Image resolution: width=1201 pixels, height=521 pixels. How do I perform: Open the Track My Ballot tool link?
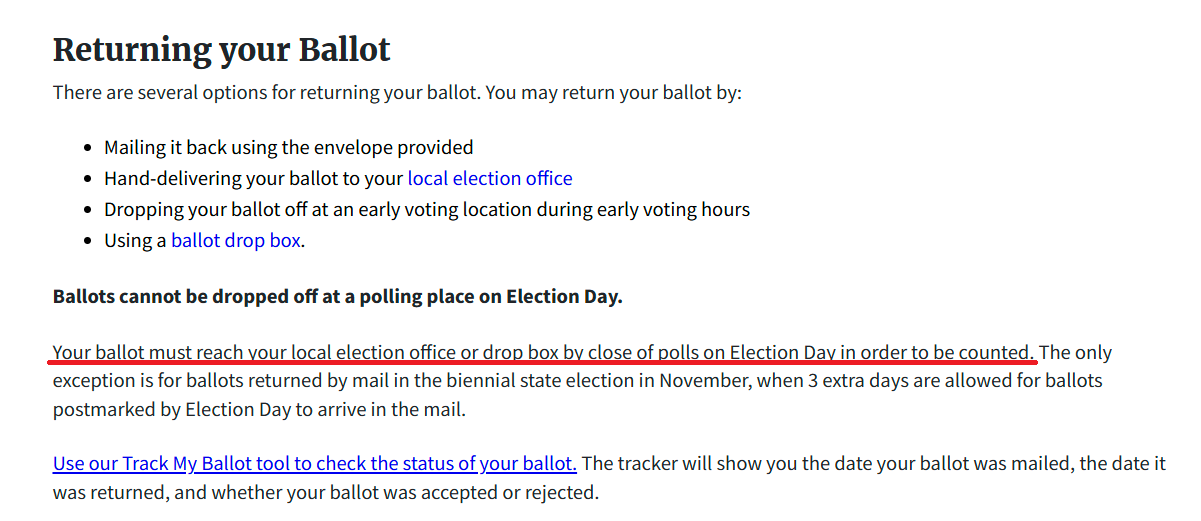tap(314, 464)
